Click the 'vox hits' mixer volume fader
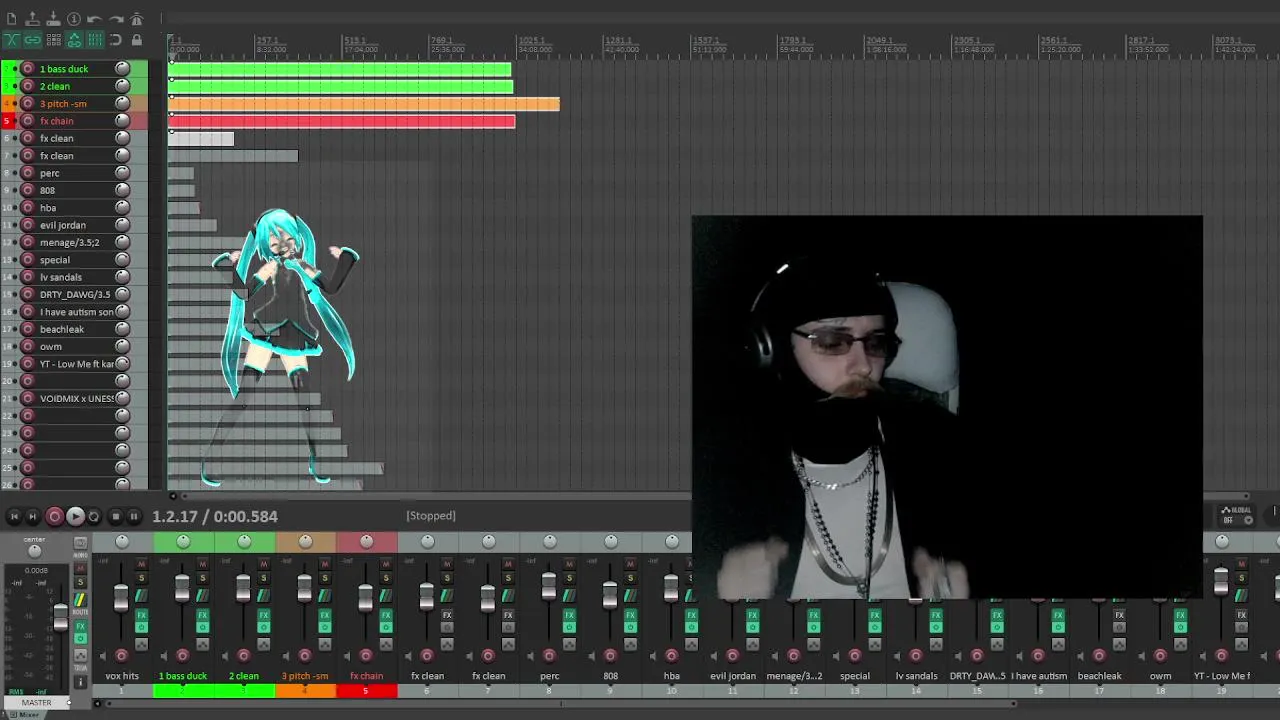Screen dimensions: 1280x720 (x=121, y=598)
